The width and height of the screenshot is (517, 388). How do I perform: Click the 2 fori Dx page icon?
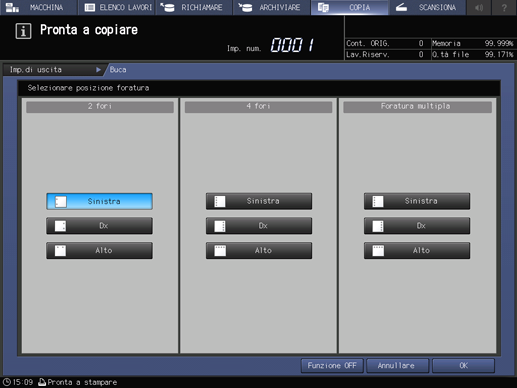point(60,226)
